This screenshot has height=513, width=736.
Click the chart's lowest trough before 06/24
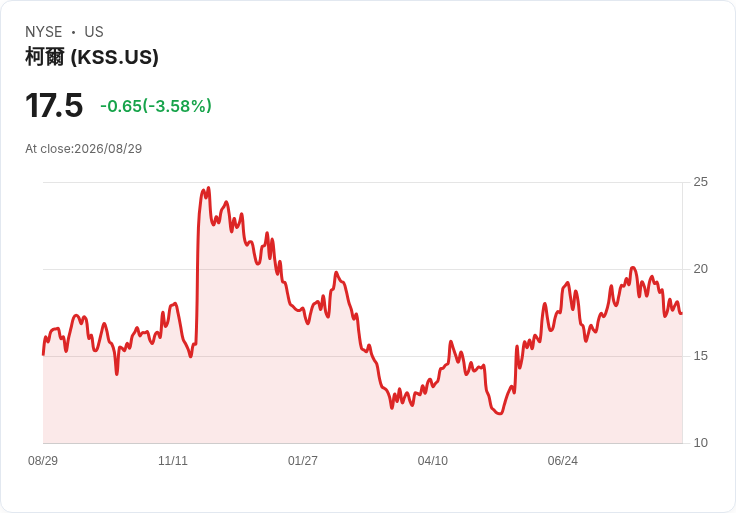500,413
